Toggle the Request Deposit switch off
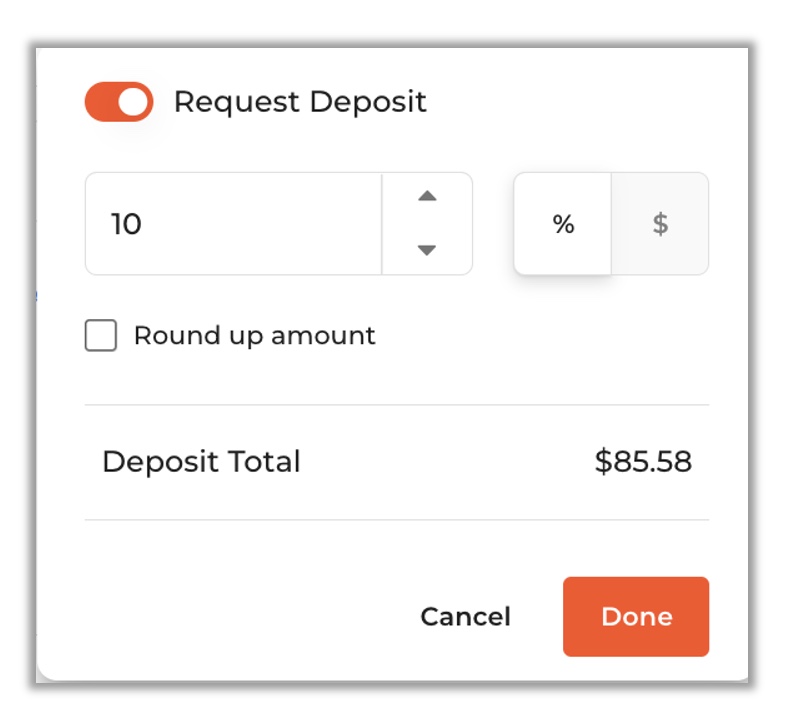794x716 pixels. 119,102
